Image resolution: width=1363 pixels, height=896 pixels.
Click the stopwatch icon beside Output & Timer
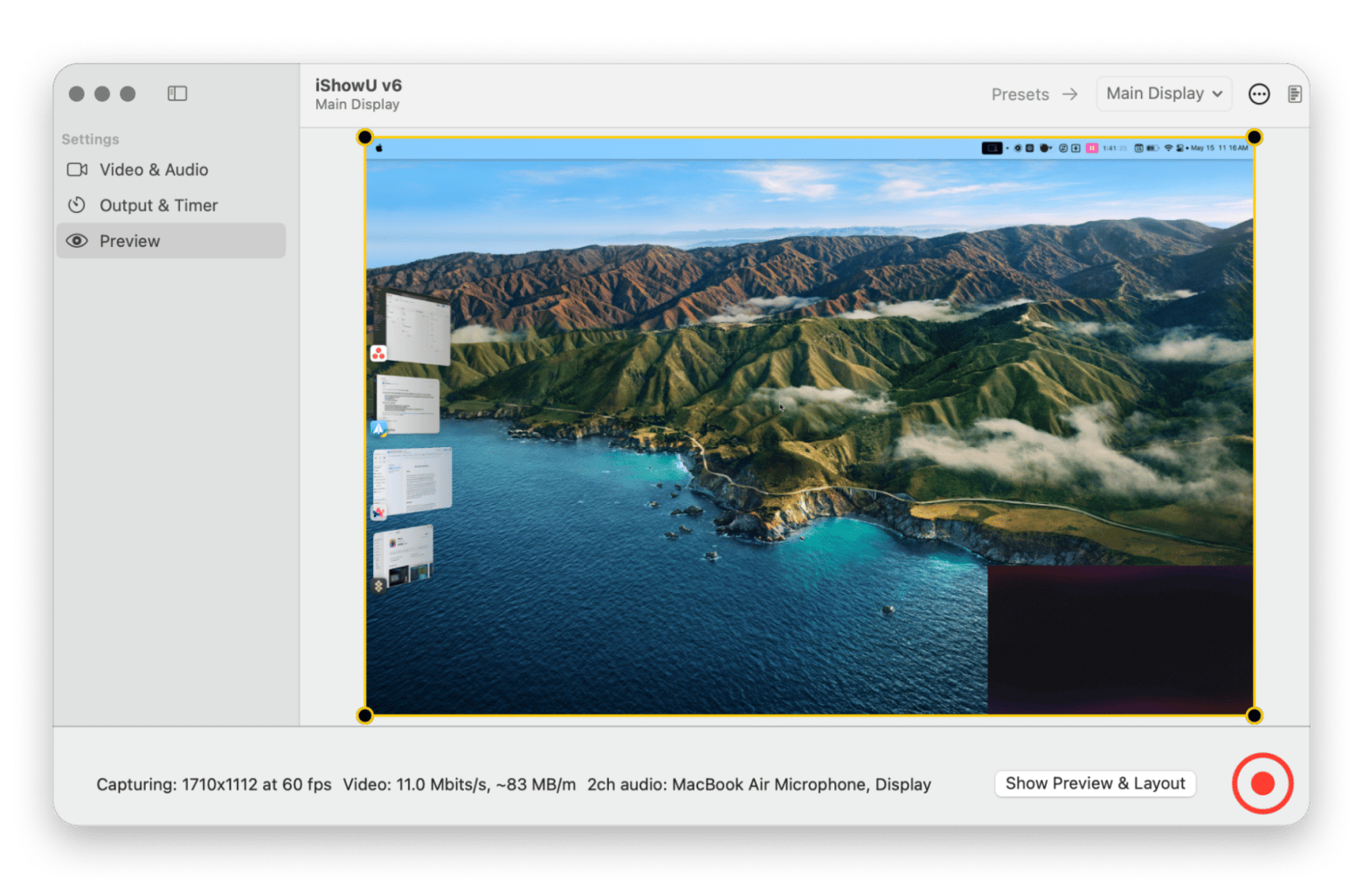coord(78,205)
